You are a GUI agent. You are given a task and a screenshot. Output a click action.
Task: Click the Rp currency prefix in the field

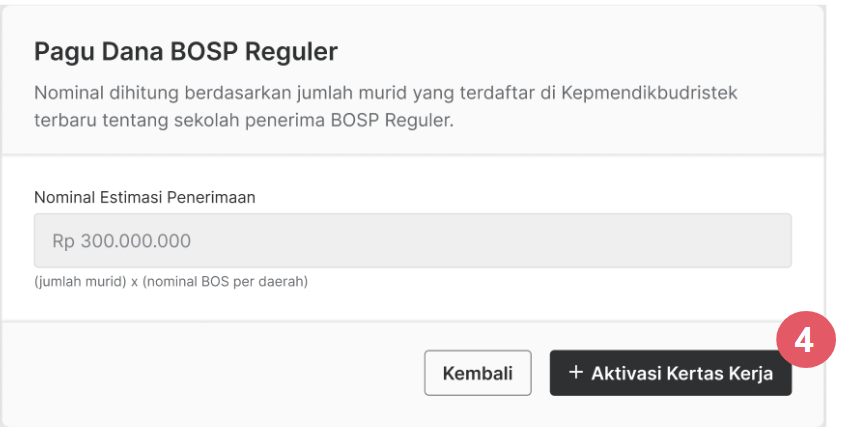[63, 241]
